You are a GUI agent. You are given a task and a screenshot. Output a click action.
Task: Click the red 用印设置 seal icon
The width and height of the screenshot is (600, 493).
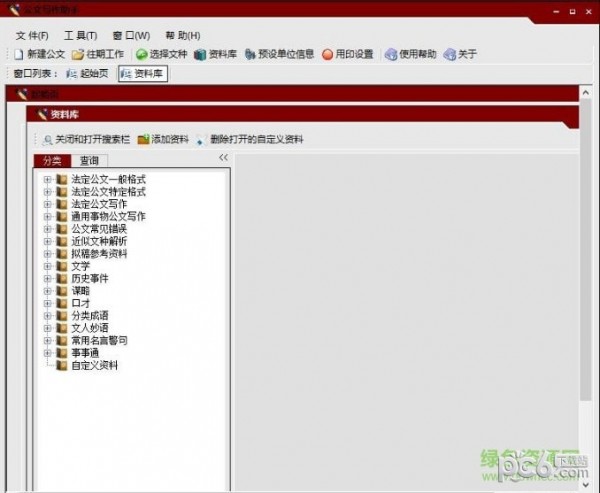[328, 55]
